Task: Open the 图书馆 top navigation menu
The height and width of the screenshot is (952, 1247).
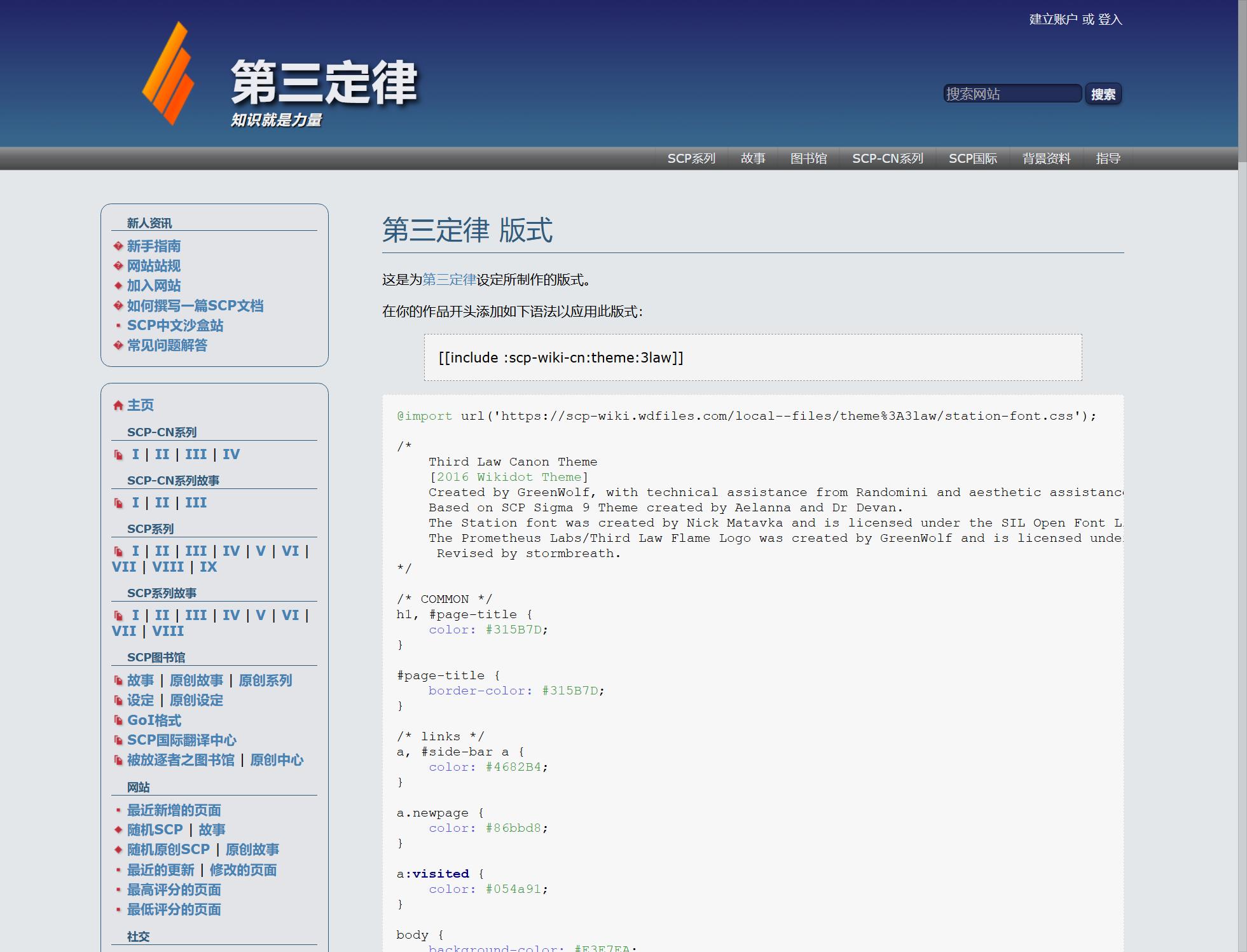Action: (808, 158)
